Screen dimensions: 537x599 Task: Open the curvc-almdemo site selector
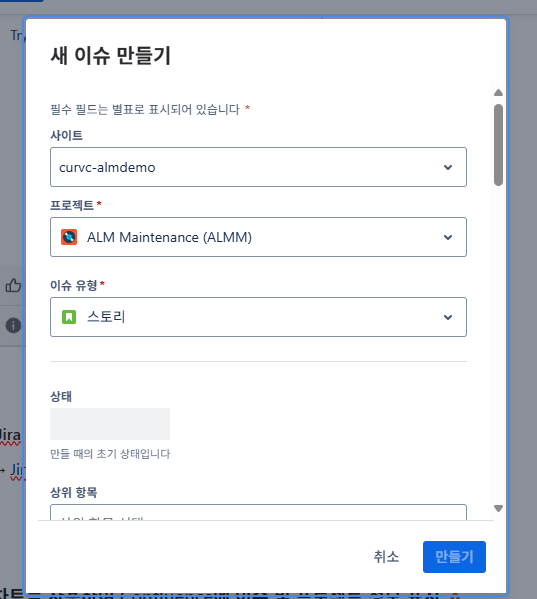[x=258, y=167]
